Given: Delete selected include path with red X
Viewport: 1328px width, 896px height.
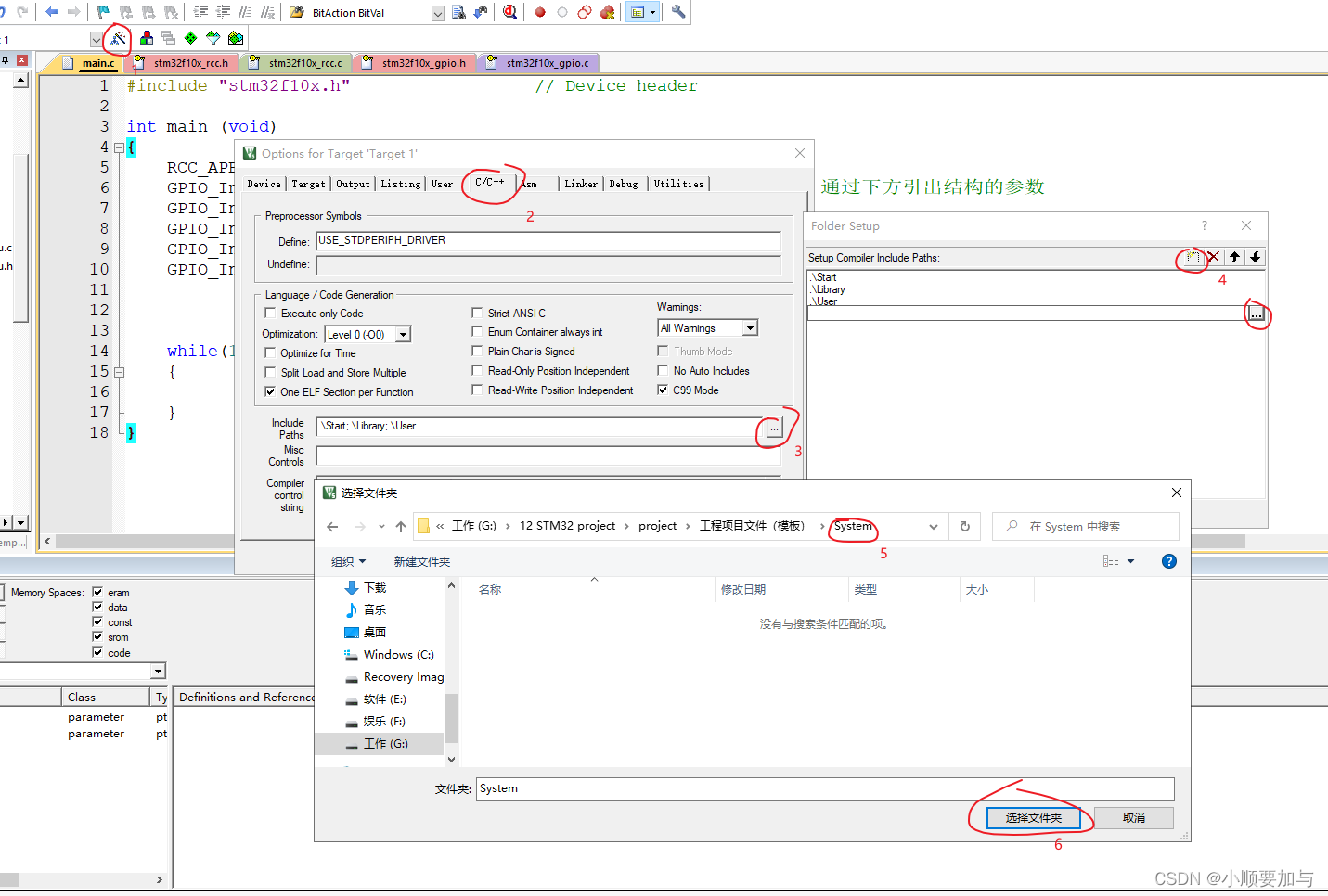Looking at the screenshot, I should pyautogui.click(x=1214, y=258).
